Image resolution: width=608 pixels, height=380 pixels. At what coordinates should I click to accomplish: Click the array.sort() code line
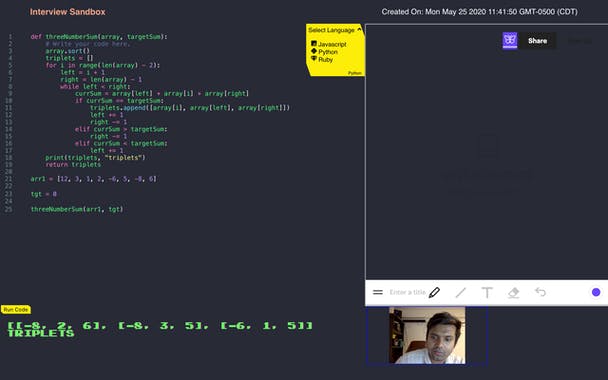67,51
